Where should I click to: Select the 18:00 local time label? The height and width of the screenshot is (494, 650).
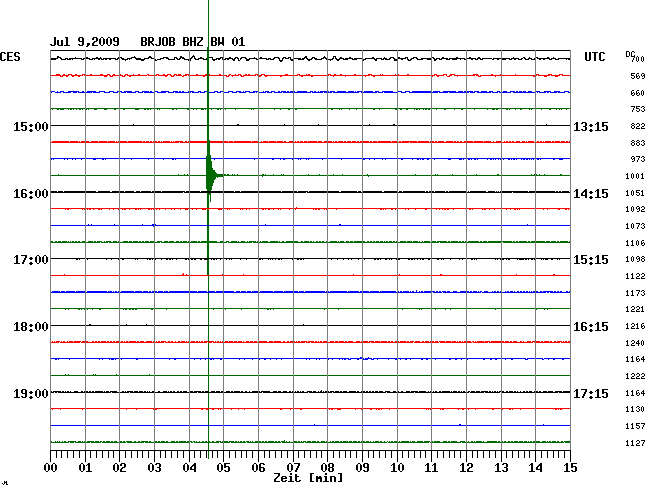[x=31, y=327]
